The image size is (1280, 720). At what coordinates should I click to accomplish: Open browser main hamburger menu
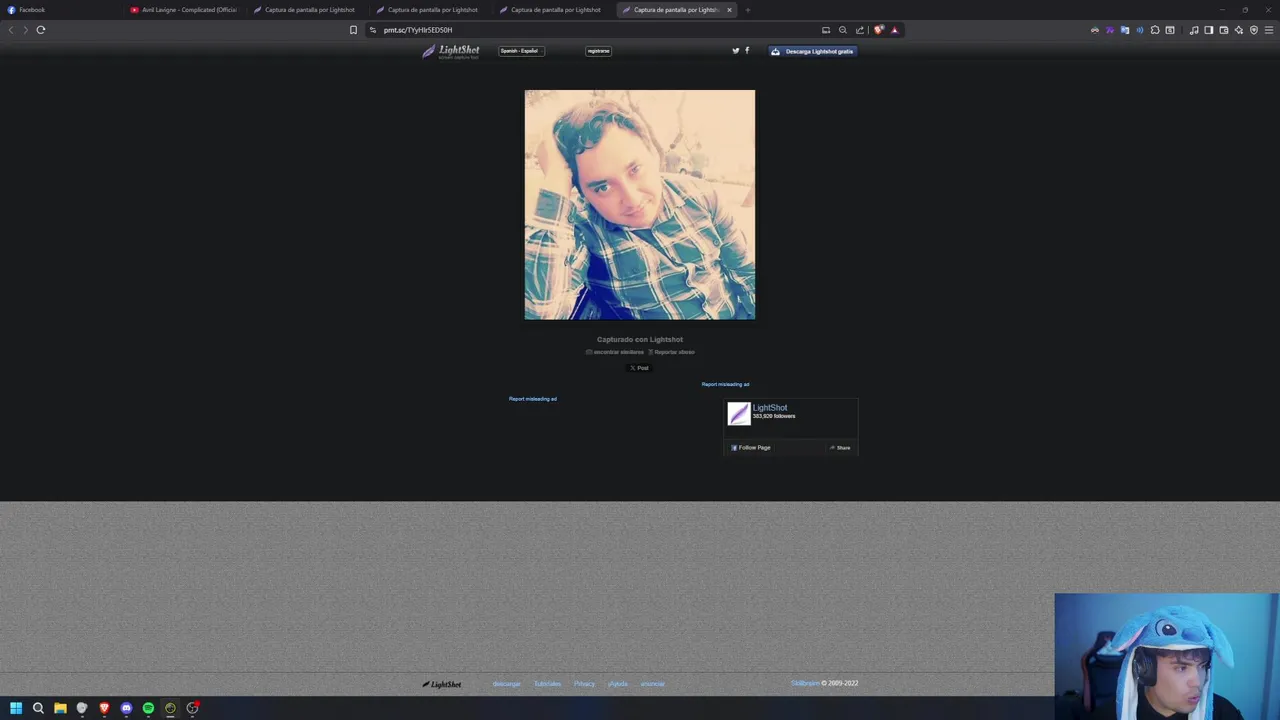coord(1269,30)
